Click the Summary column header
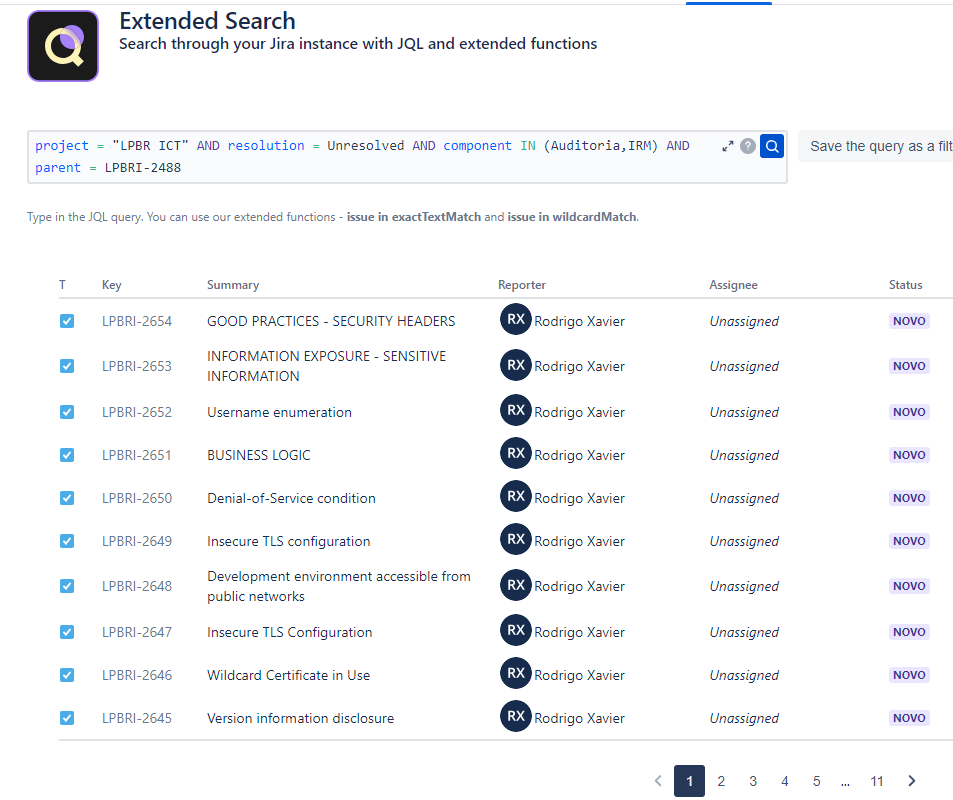Screen dimensions: 953x800 click(233, 285)
